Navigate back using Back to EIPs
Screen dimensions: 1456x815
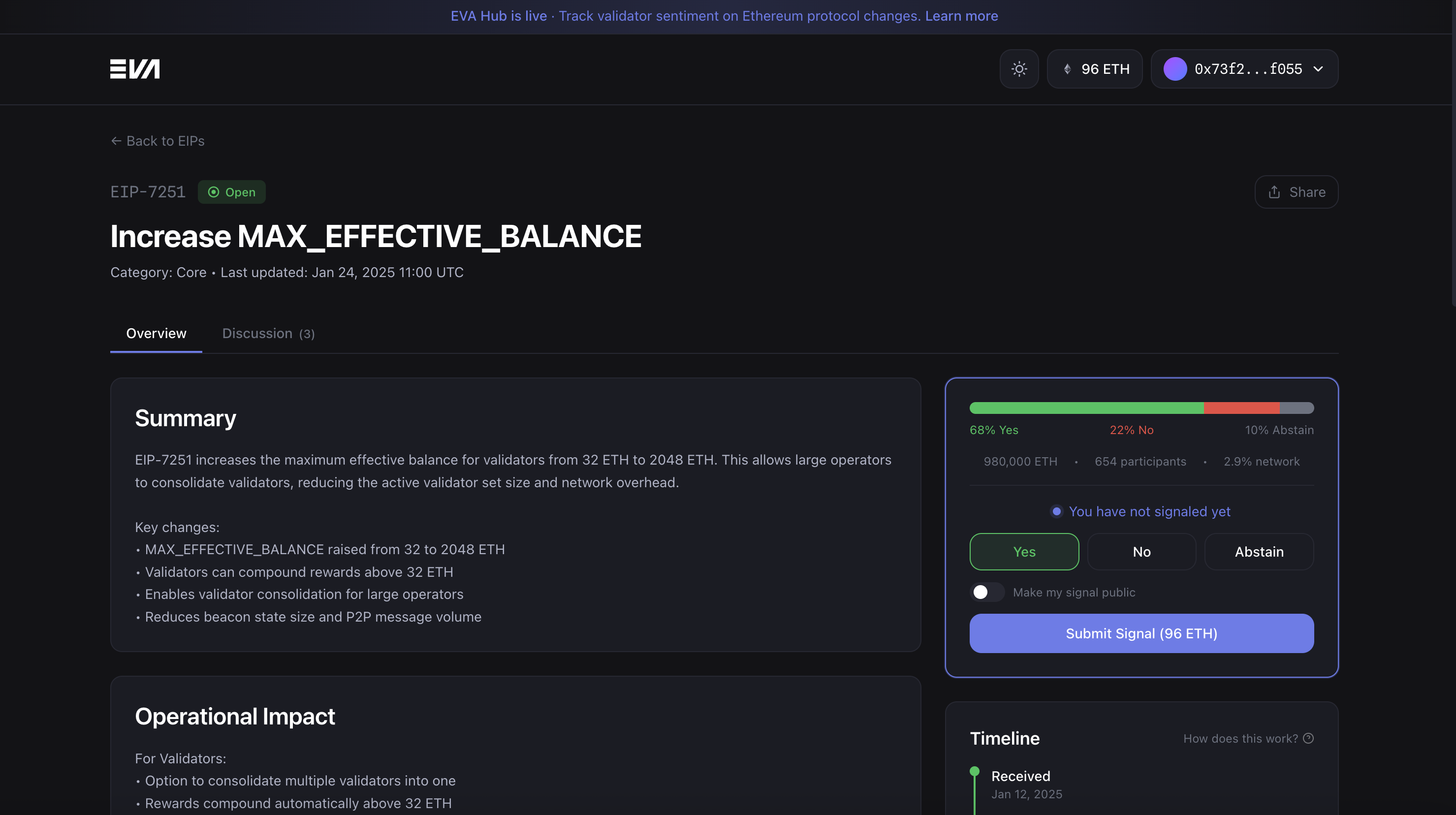click(164, 141)
